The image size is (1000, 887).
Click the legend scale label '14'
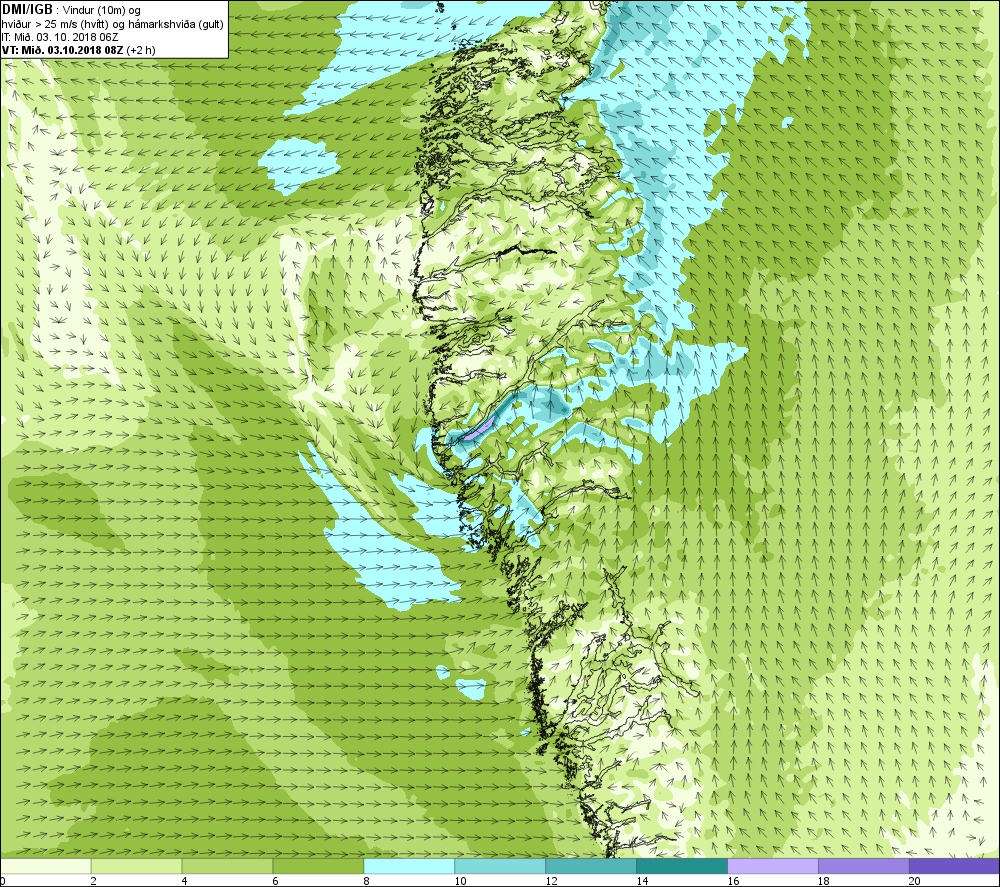click(x=642, y=881)
